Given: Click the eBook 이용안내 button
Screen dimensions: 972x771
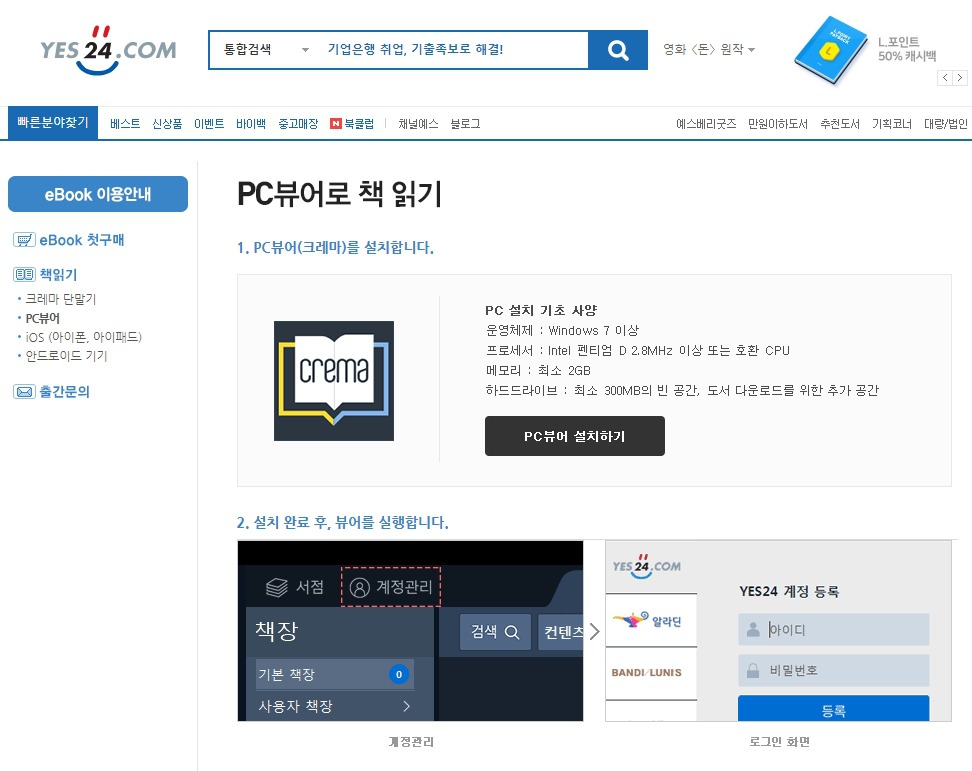Looking at the screenshot, I should point(98,194).
